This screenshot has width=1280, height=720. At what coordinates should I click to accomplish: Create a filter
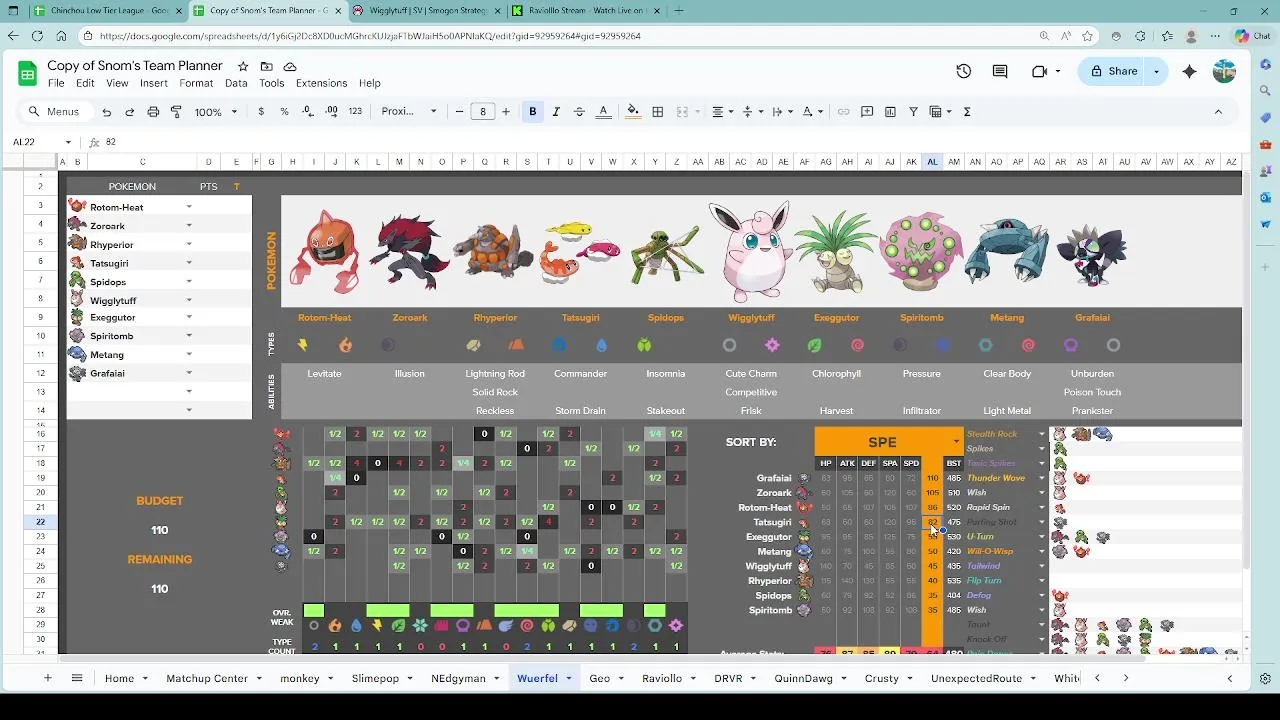(913, 112)
